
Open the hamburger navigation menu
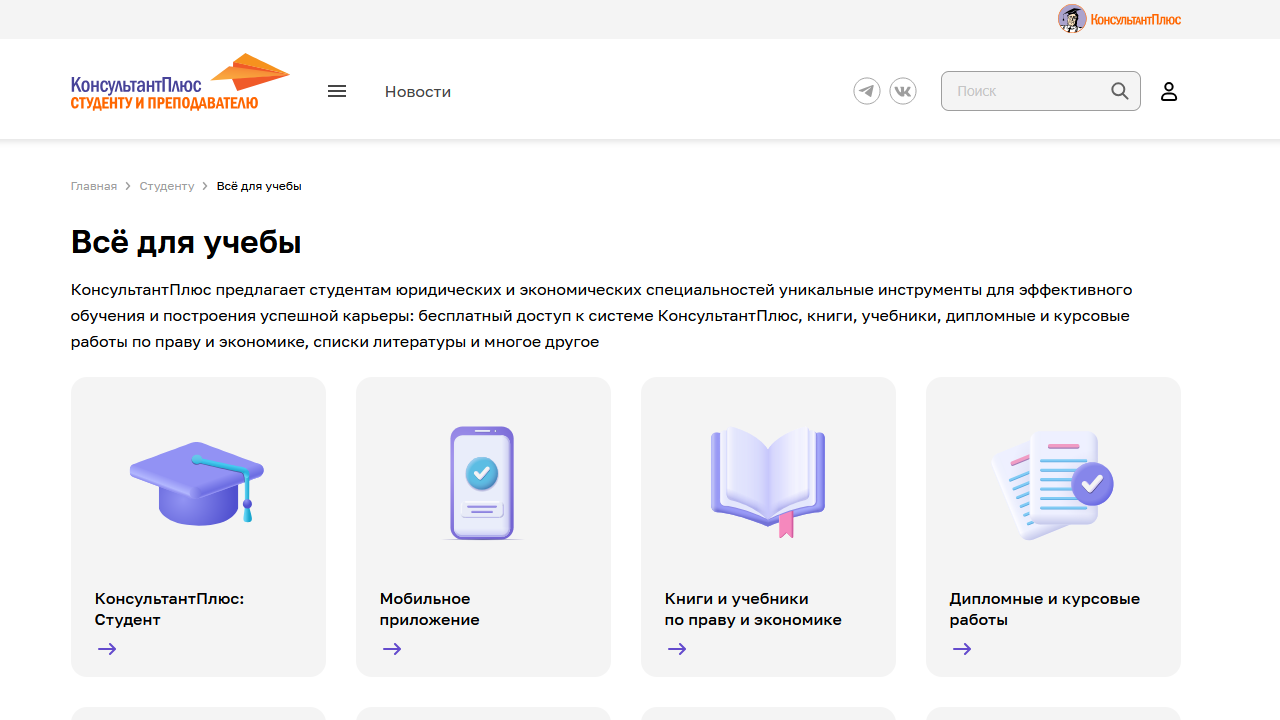point(336,91)
